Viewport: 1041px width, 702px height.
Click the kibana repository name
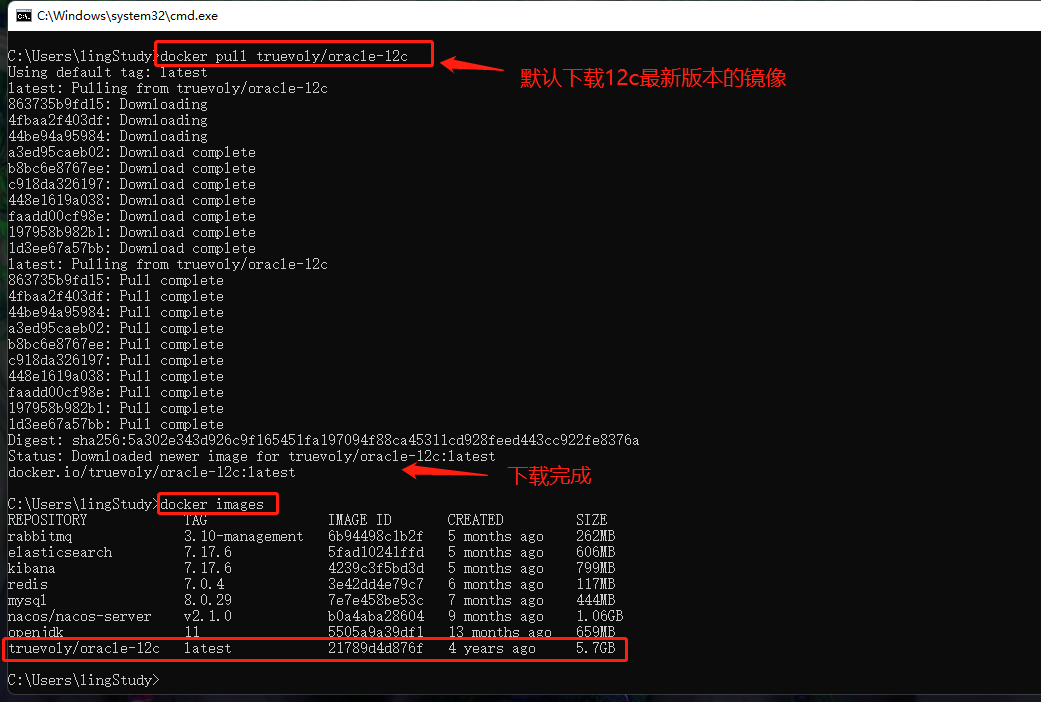31,568
